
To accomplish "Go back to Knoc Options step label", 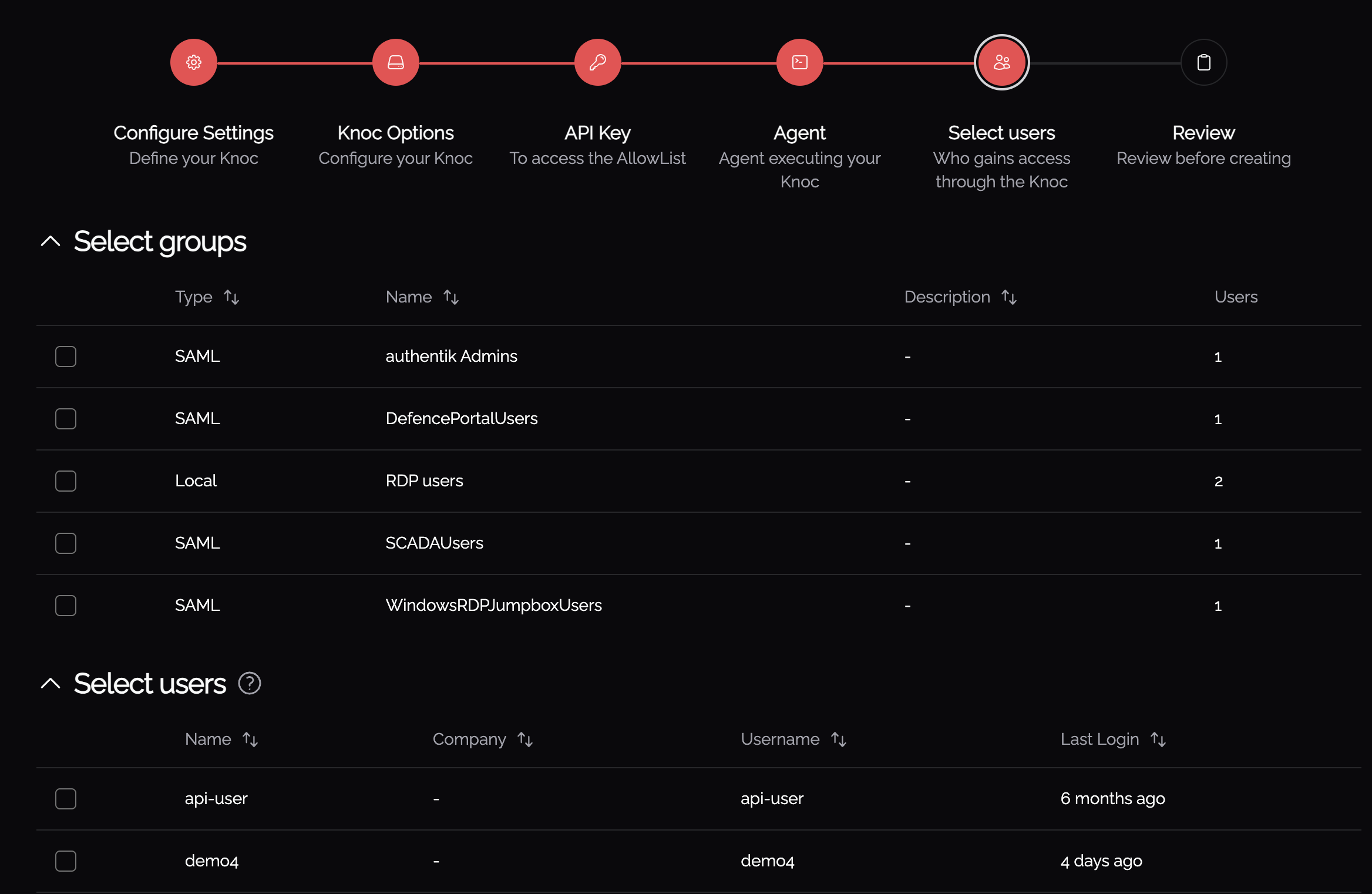I will click(396, 133).
